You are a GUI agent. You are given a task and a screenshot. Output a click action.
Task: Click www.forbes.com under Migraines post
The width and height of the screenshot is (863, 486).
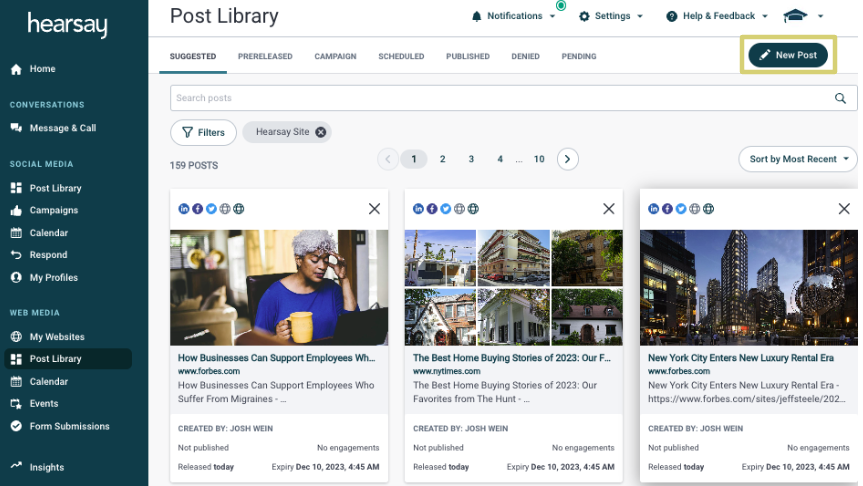tap(209, 372)
